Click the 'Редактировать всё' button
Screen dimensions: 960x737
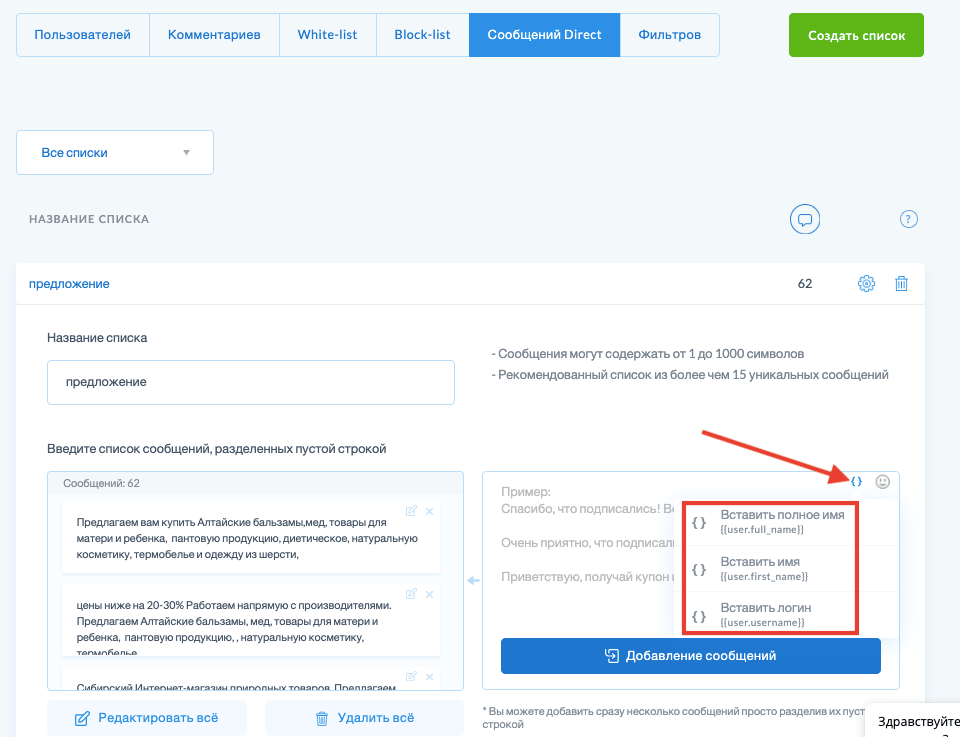pos(147,718)
